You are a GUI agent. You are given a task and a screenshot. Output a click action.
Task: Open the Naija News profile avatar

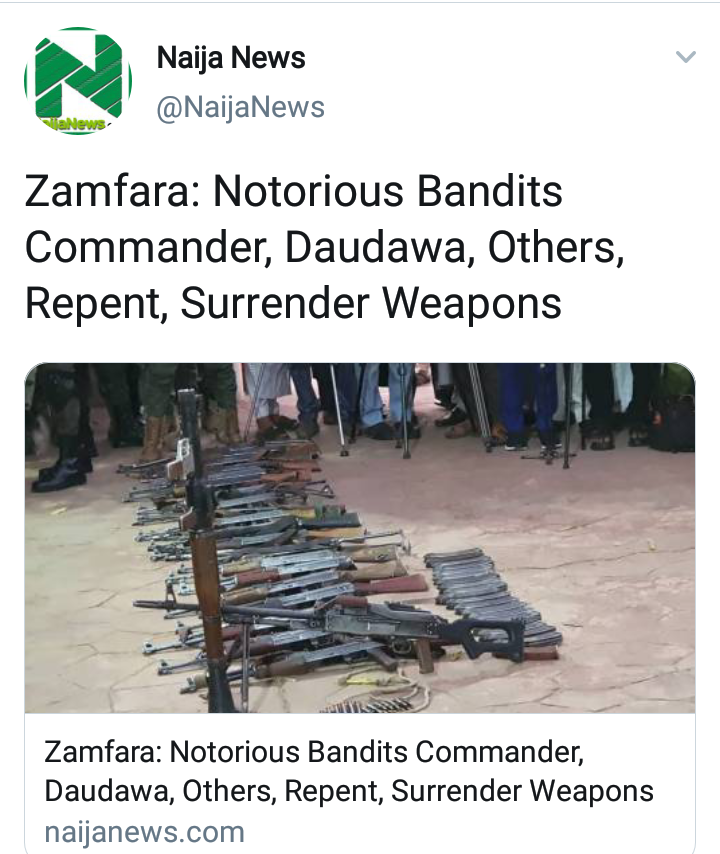[x=78, y=81]
